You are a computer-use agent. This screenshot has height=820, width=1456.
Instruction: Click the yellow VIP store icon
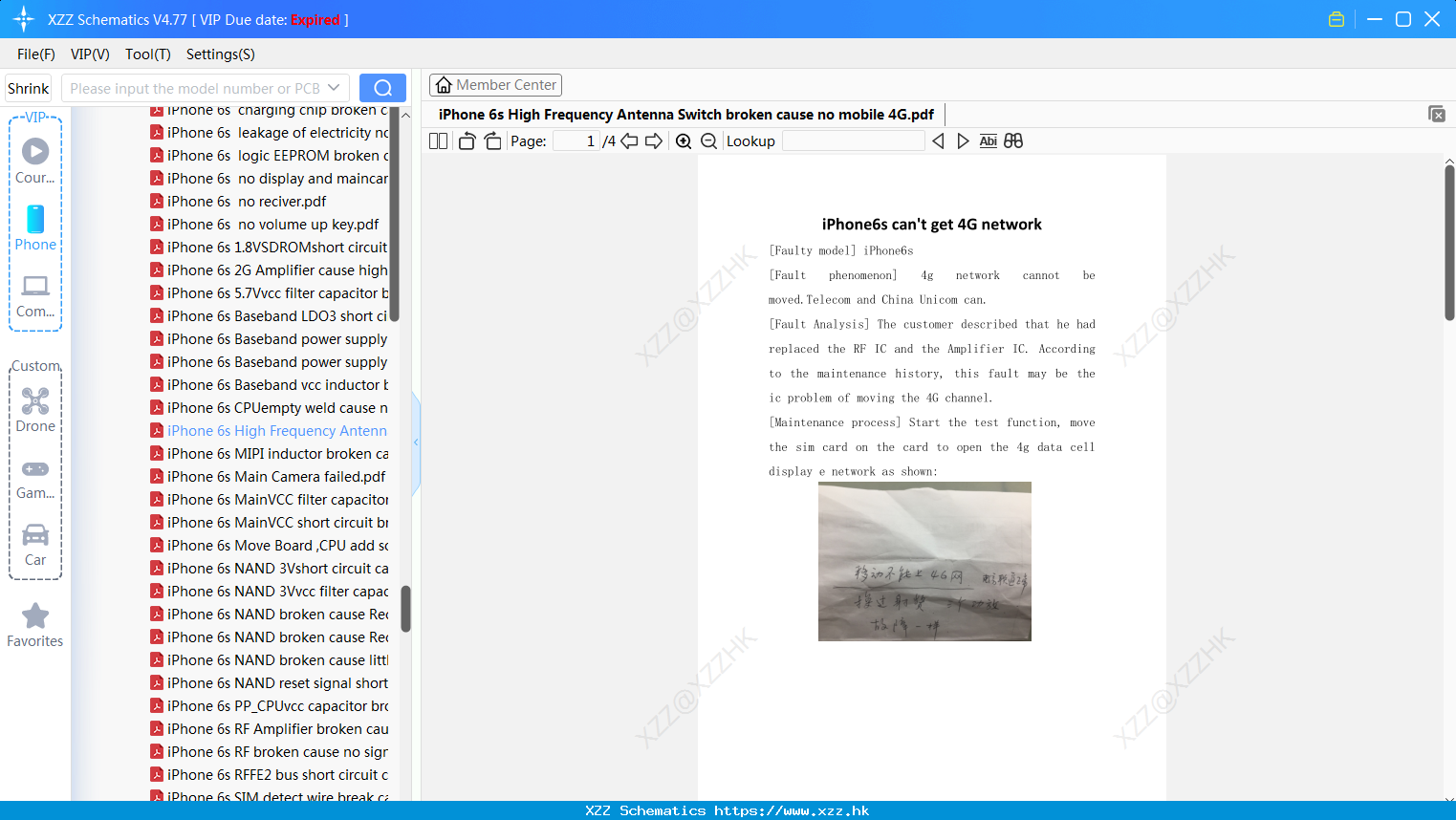(1336, 19)
